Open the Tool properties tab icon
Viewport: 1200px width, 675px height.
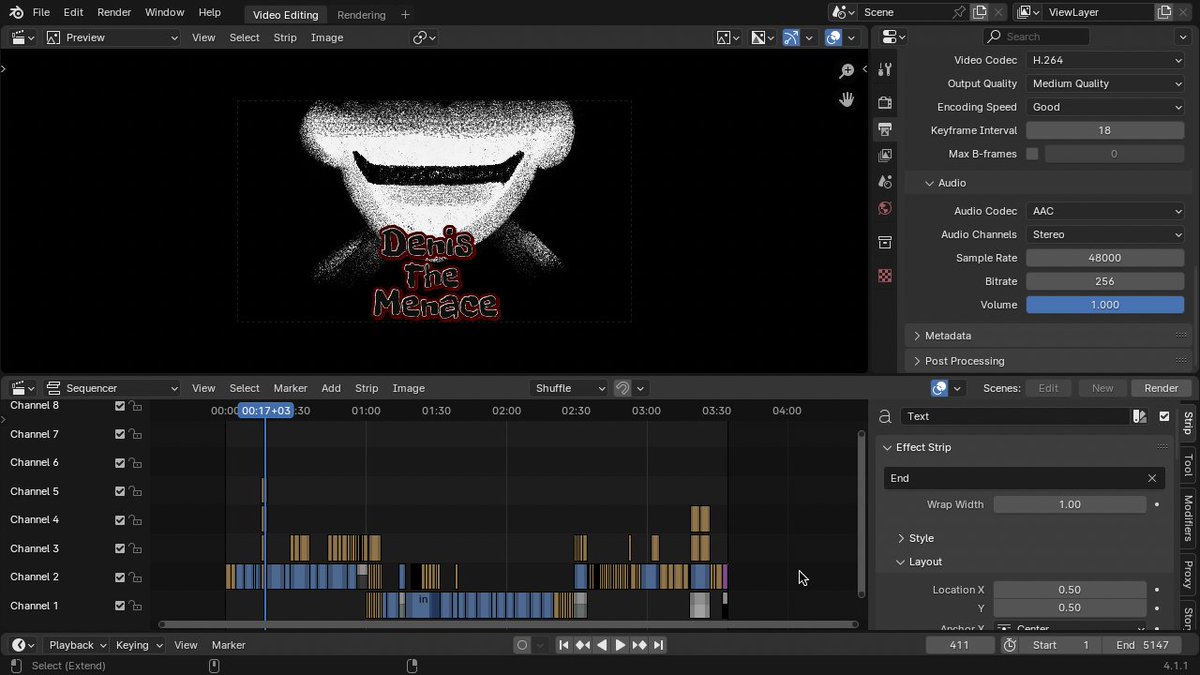click(x=885, y=69)
